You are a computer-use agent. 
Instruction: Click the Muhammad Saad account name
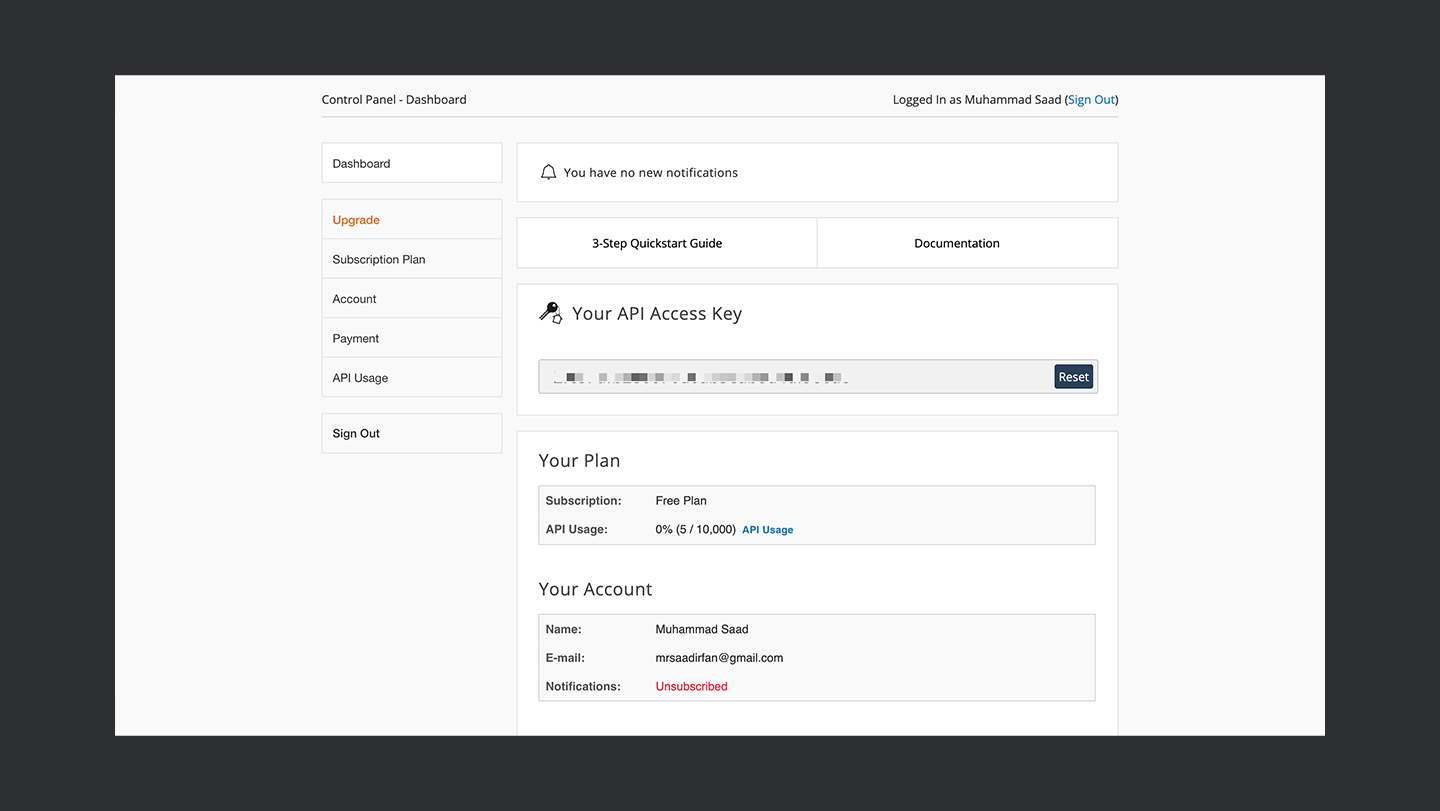click(x=702, y=629)
